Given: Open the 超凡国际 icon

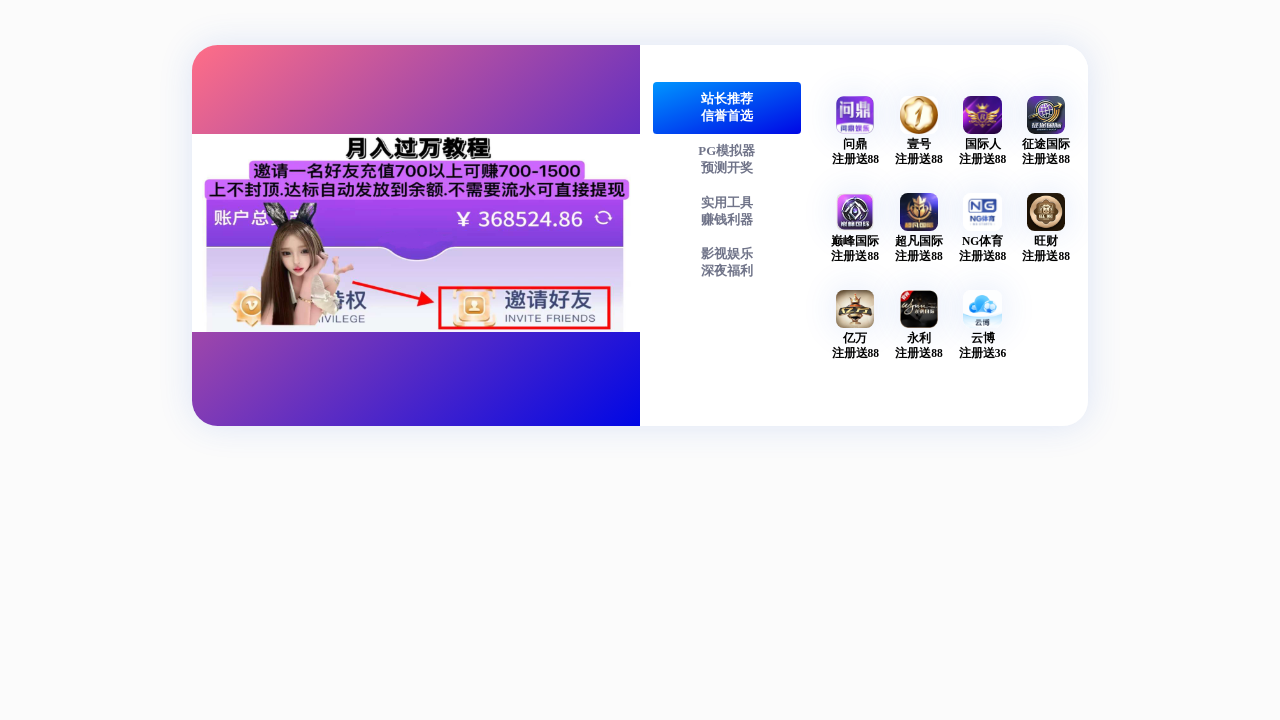Looking at the screenshot, I should coord(919,212).
